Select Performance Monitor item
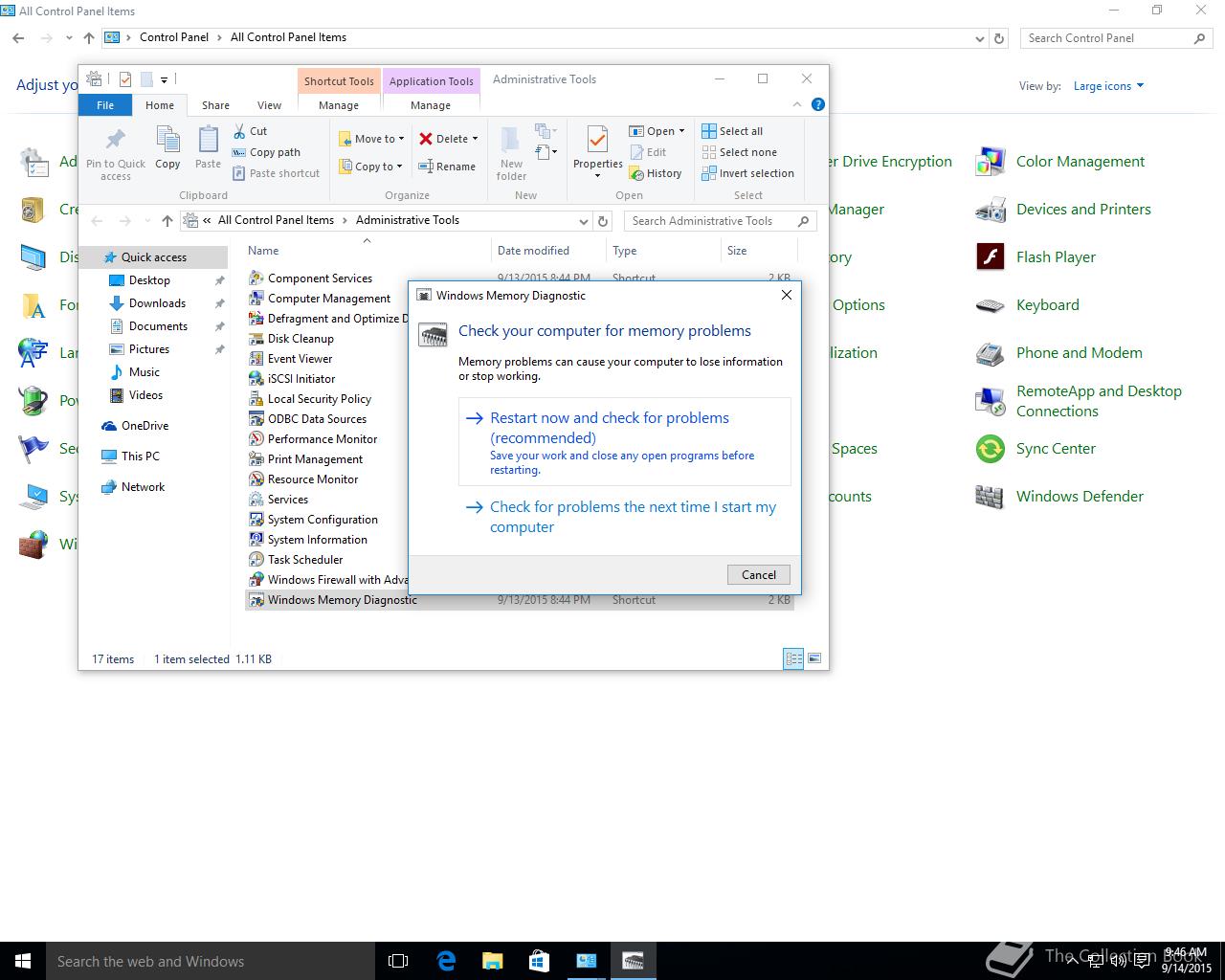The width and height of the screenshot is (1225, 980). pos(323,439)
